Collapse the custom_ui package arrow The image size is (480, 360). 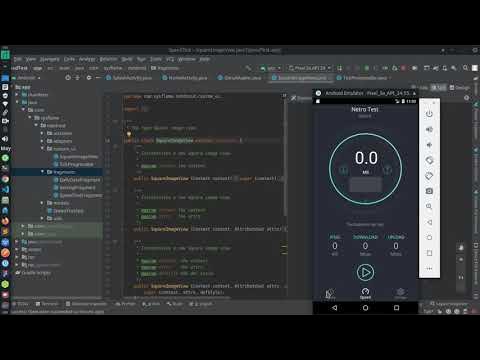pyautogui.click(x=42, y=148)
